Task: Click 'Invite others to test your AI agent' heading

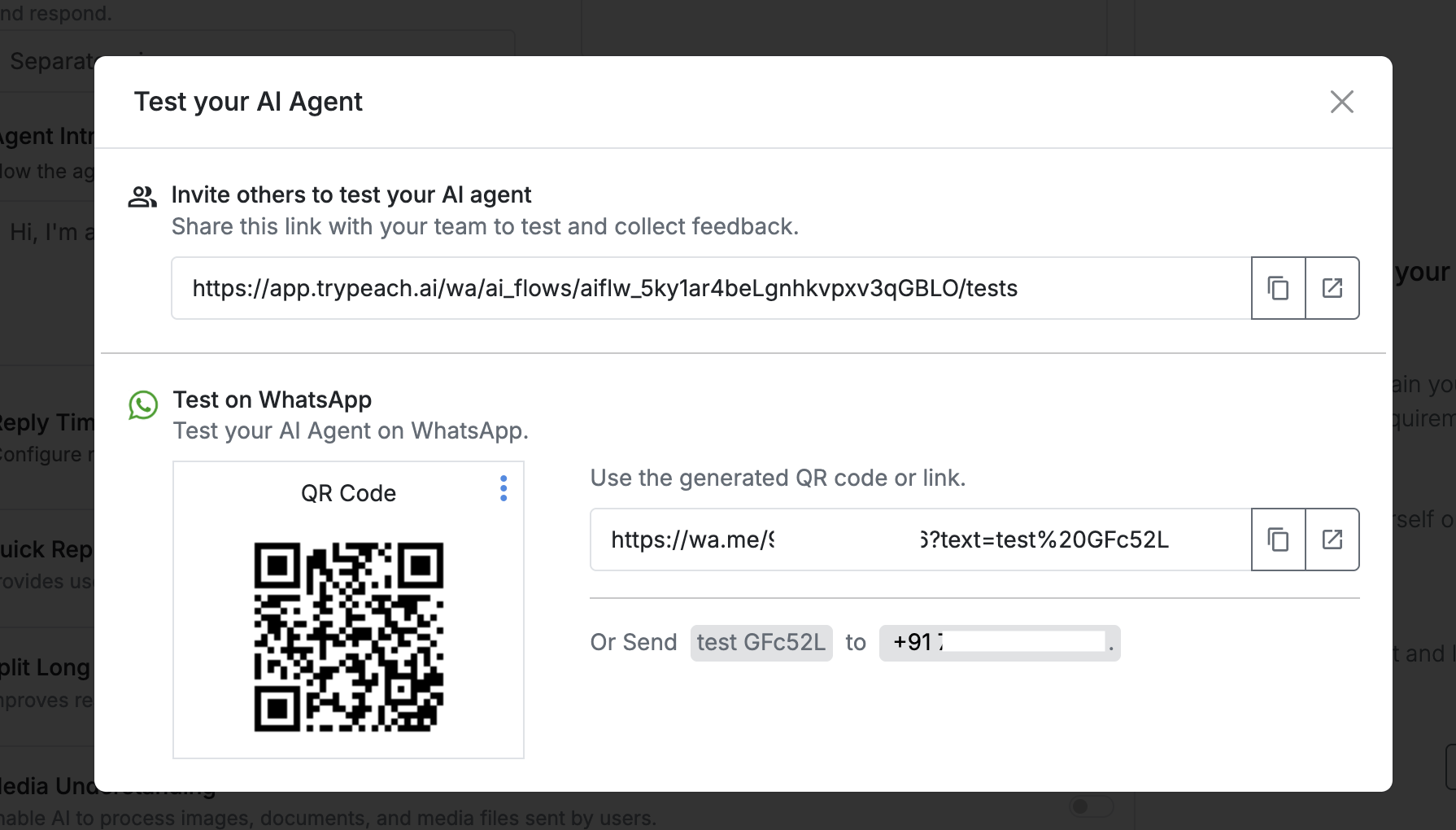Action: 351,194
